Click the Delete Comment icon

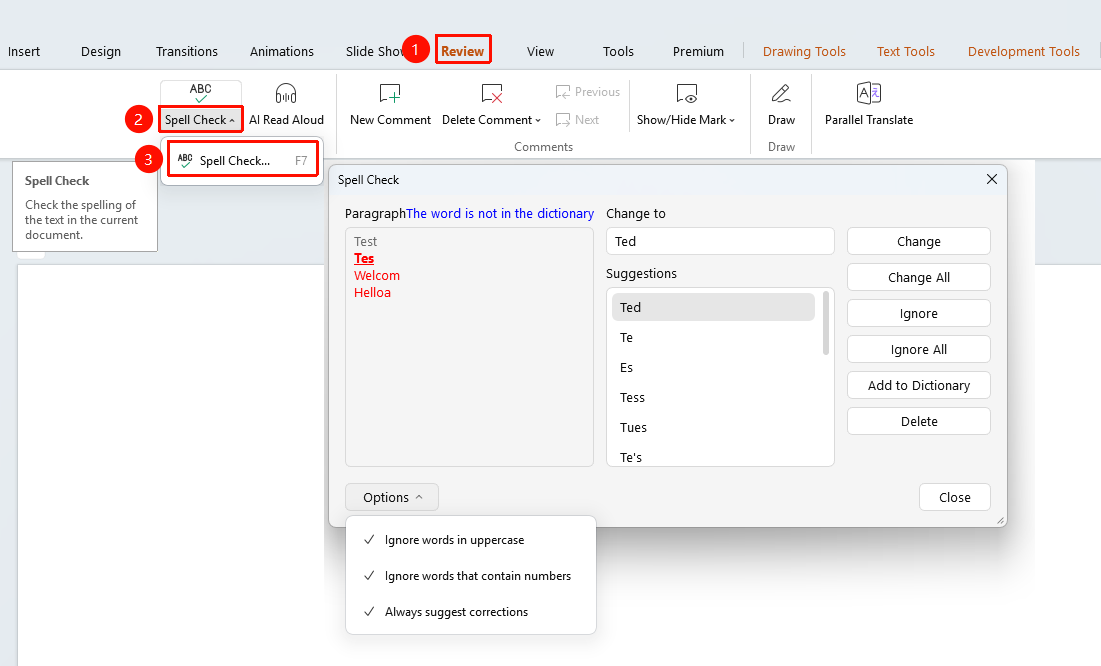[x=492, y=93]
